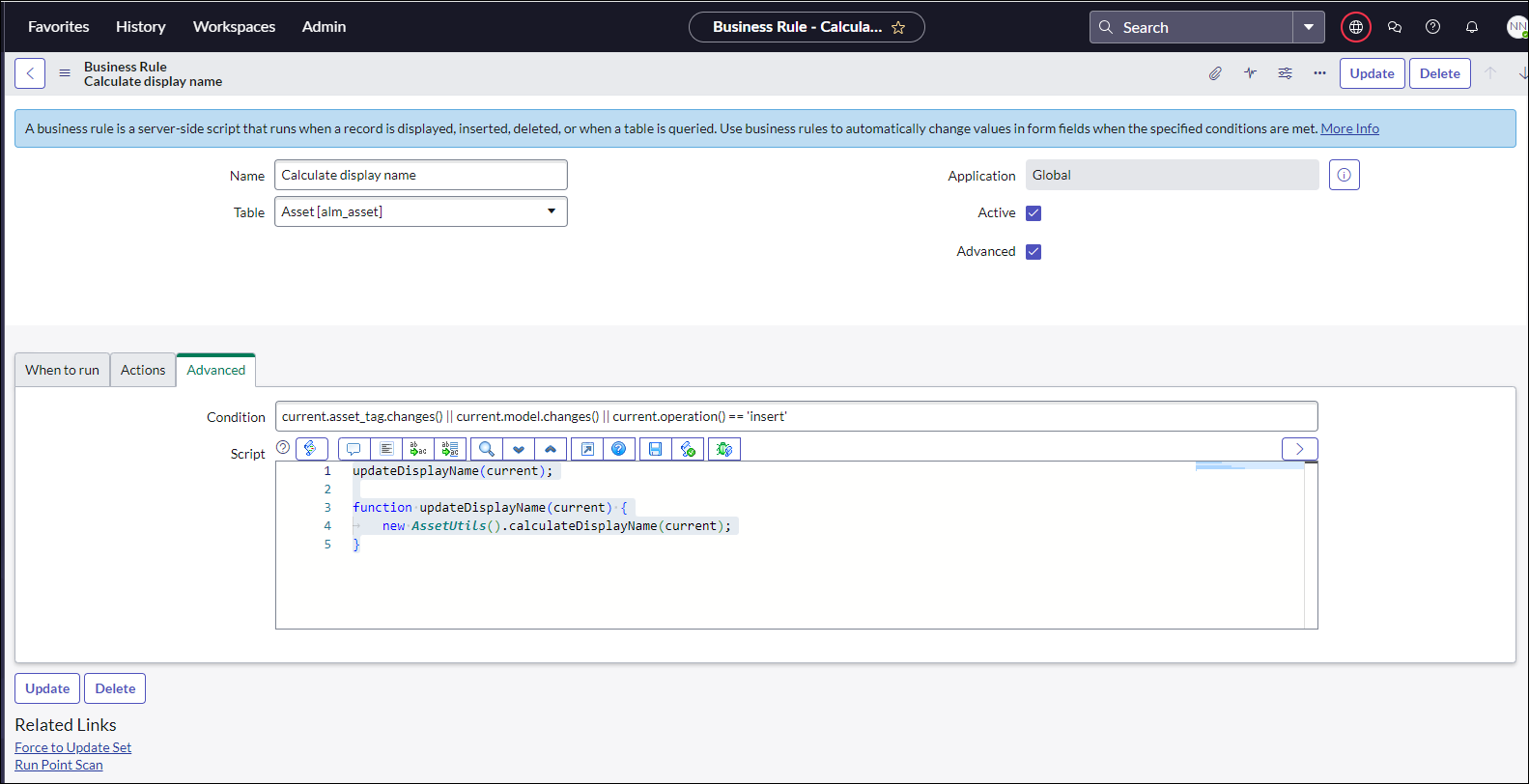This screenshot has width=1529, height=784.
Task: Click the globe scope picker icon
Action: coord(1356,27)
